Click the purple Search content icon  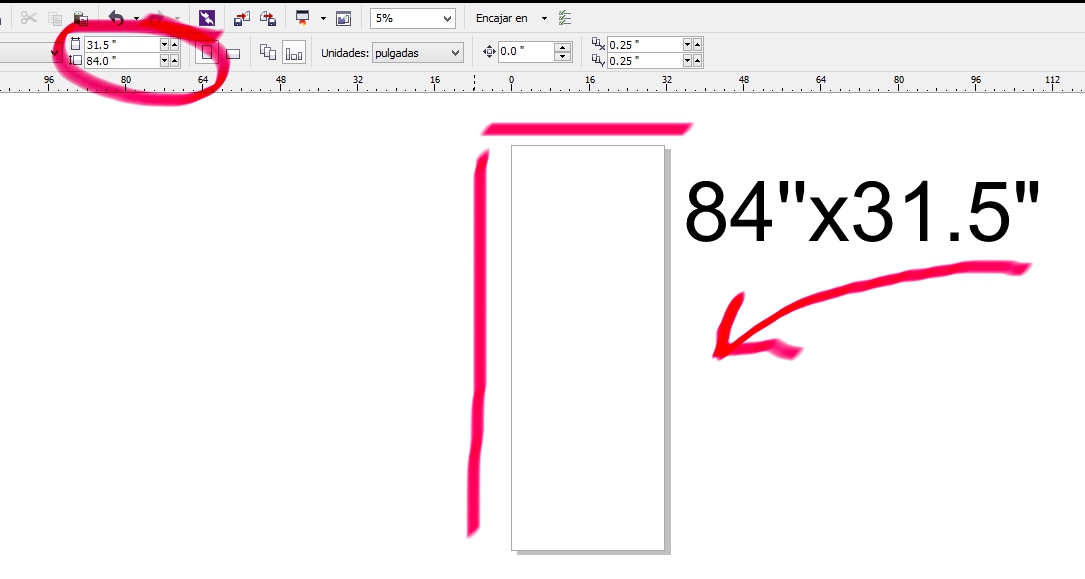click(207, 18)
